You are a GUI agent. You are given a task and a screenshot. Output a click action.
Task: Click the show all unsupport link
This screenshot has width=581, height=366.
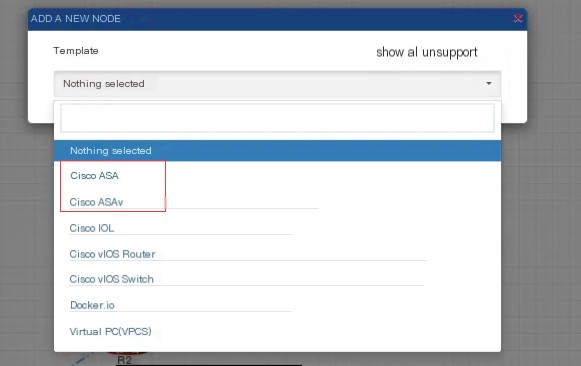(x=427, y=52)
